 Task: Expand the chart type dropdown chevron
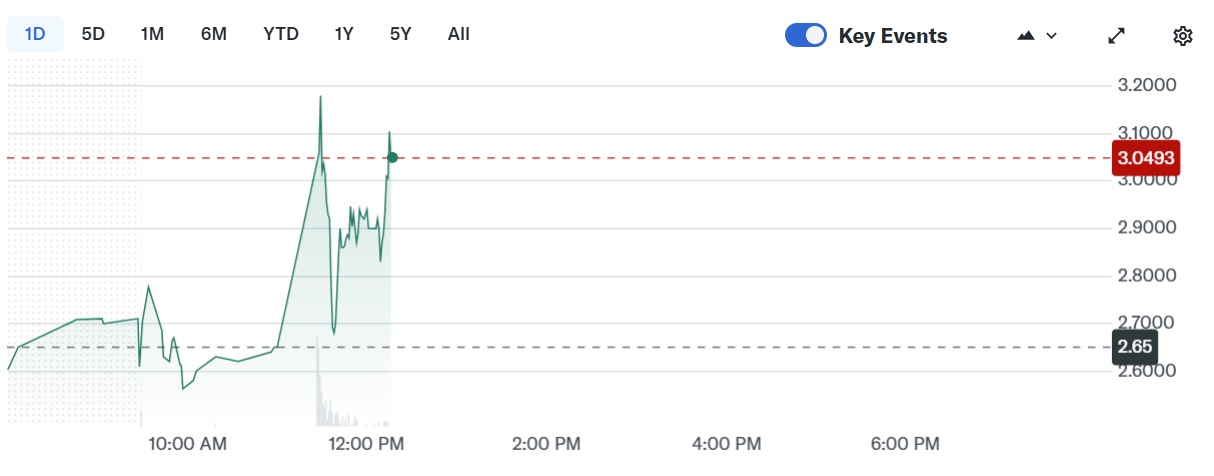coord(1052,36)
